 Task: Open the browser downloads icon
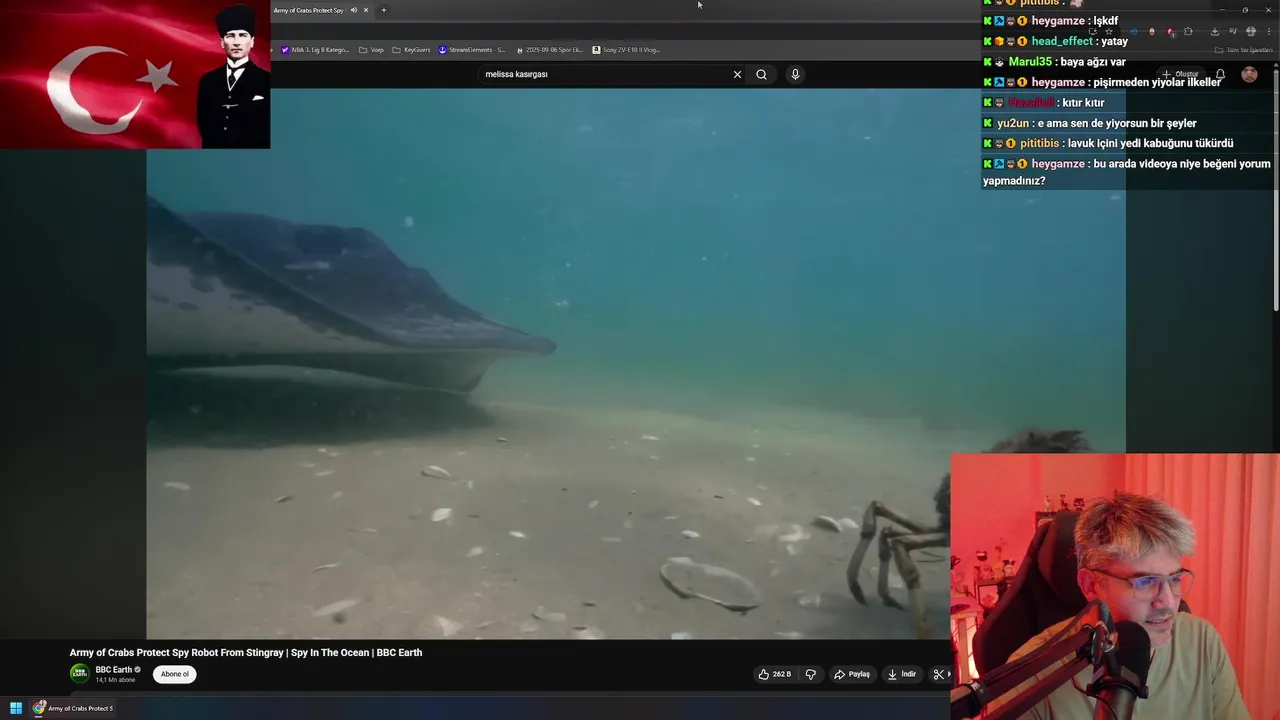point(1214,31)
